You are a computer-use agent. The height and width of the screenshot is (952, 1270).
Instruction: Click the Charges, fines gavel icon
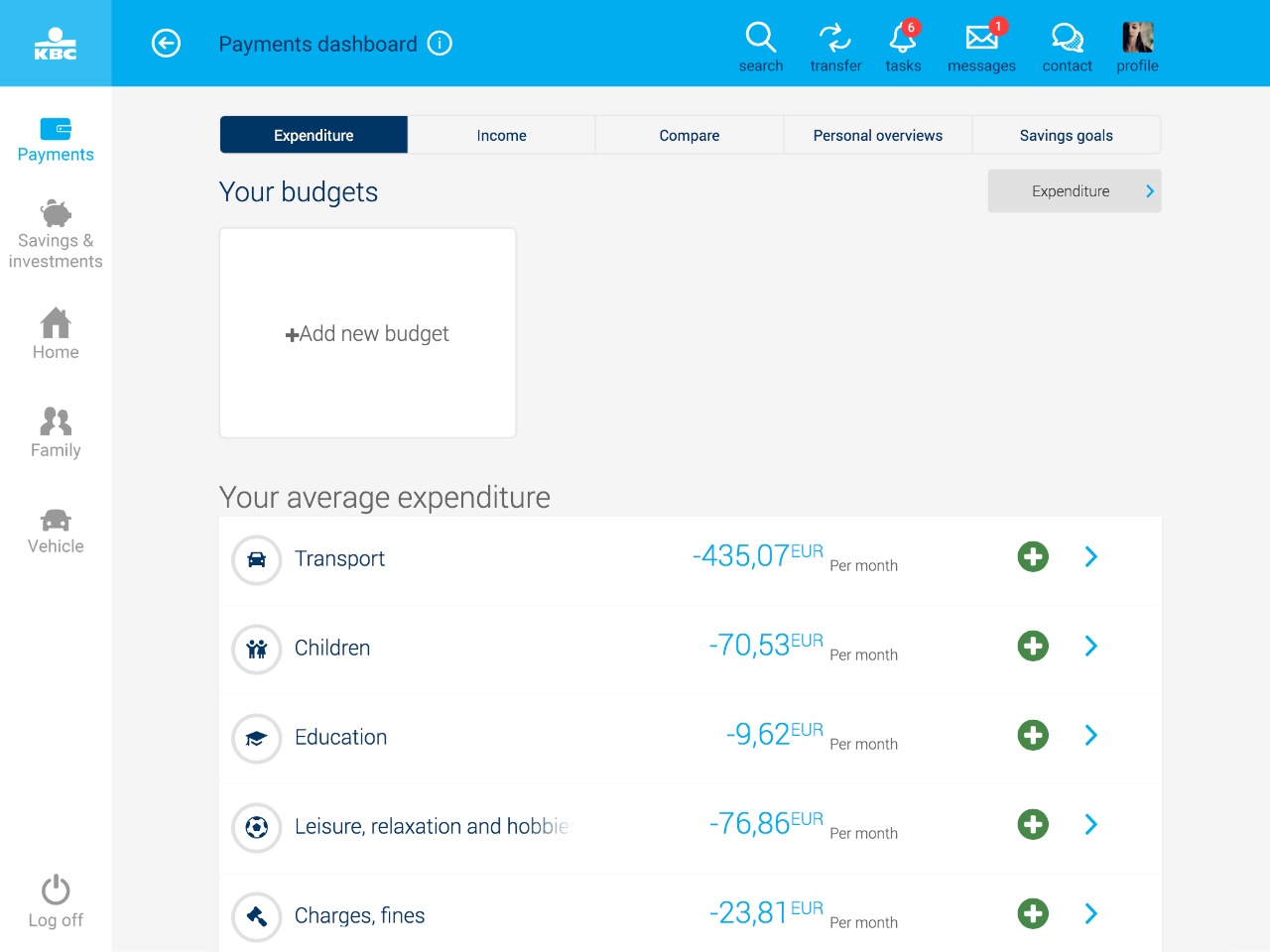(x=257, y=916)
